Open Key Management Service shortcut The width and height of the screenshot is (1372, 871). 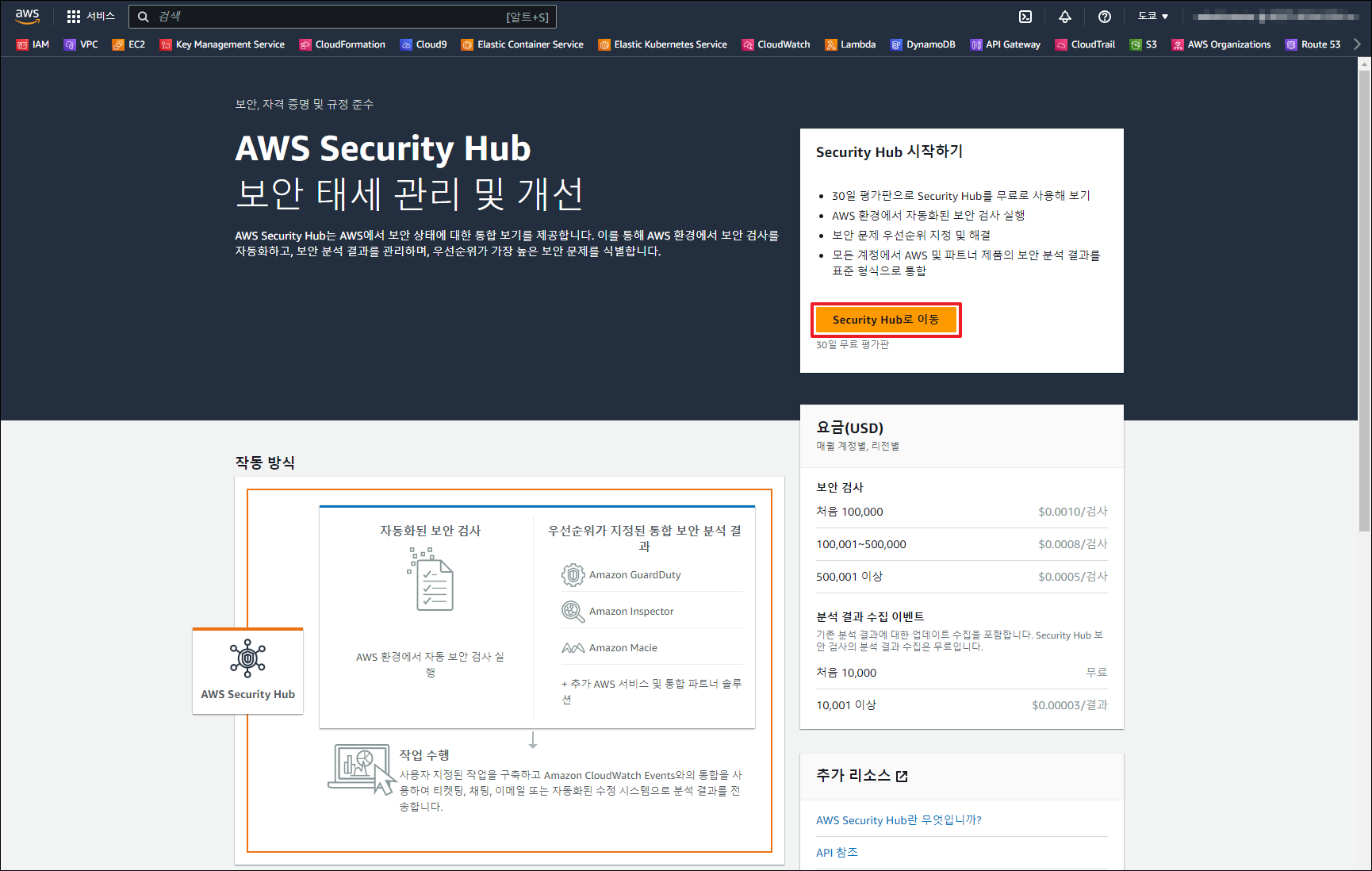click(x=222, y=44)
